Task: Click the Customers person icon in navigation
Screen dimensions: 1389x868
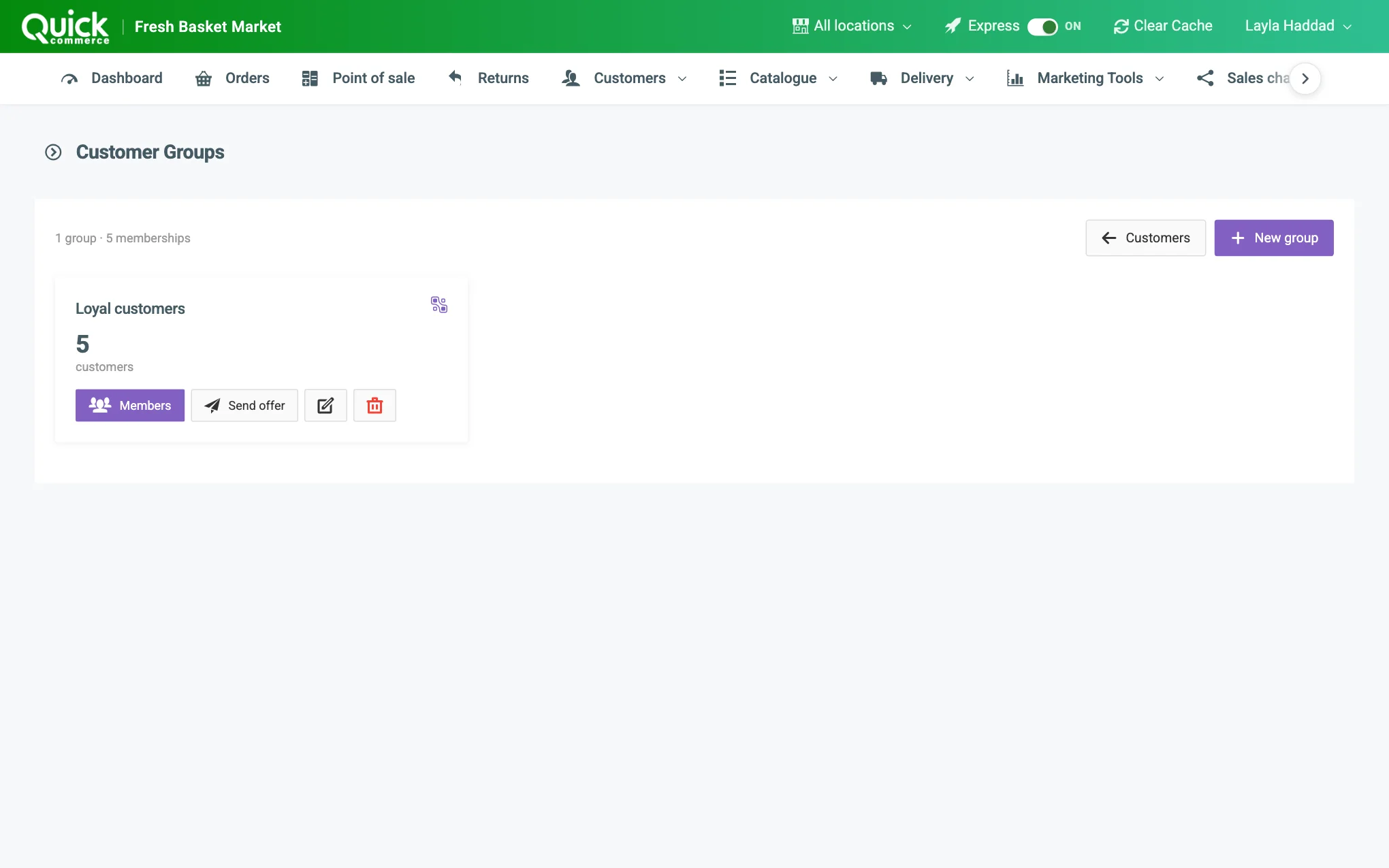Action: point(571,78)
